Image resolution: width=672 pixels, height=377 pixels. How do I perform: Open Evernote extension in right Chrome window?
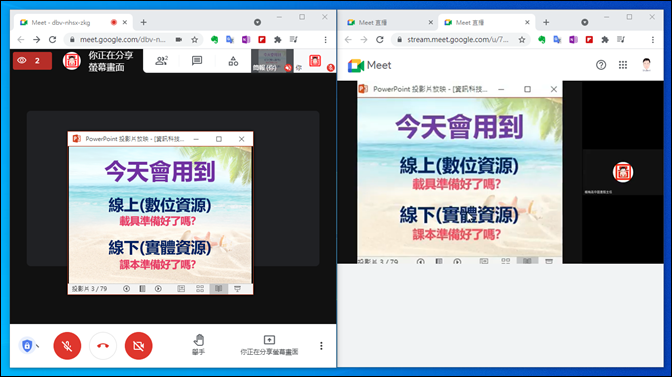pos(542,39)
